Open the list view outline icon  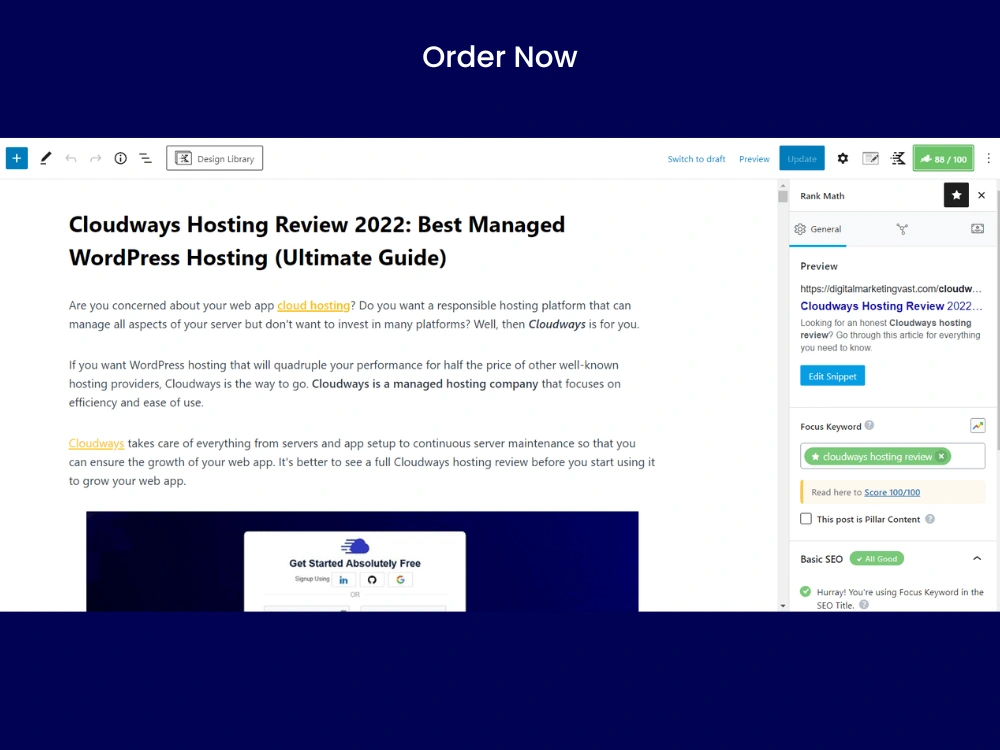tap(145, 158)
